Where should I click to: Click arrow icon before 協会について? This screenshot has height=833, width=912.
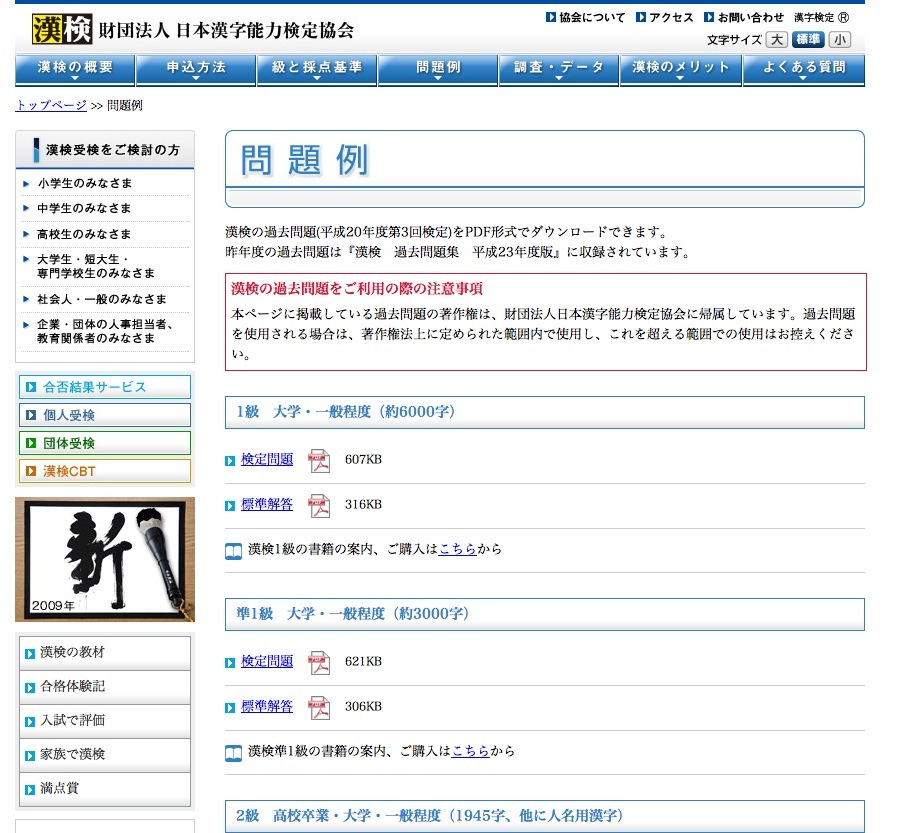(551, 17)
